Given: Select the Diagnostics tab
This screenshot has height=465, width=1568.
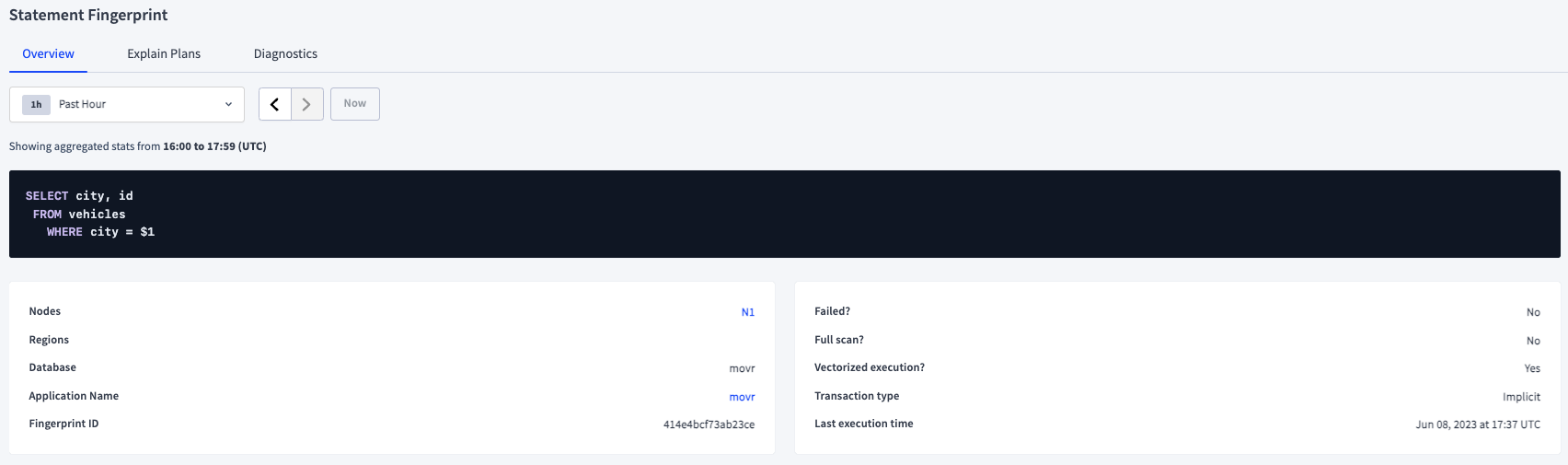Looking at the screenshot, I should click(x=285, y=54).
